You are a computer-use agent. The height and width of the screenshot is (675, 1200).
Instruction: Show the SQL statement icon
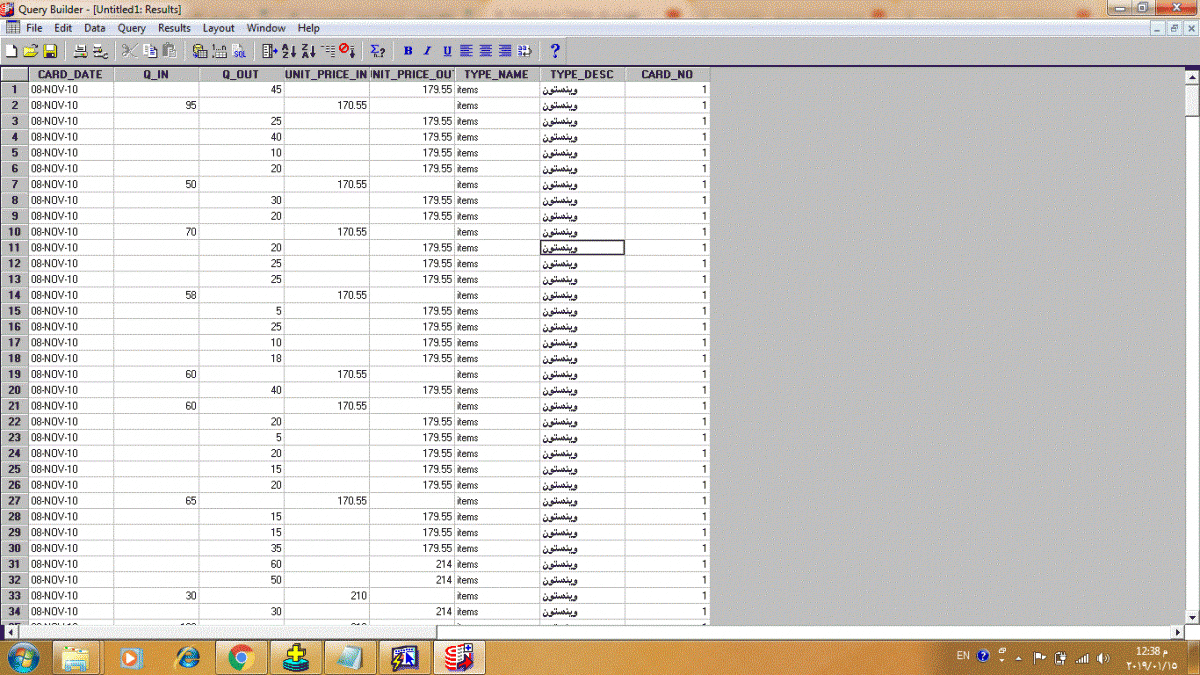click(239, 51)
